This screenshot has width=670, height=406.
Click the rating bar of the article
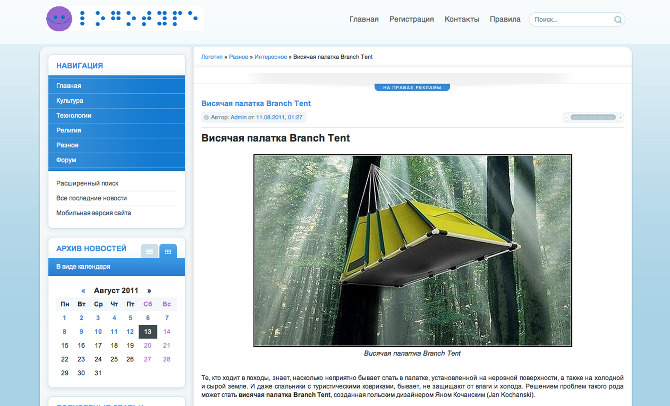(593, 117)
